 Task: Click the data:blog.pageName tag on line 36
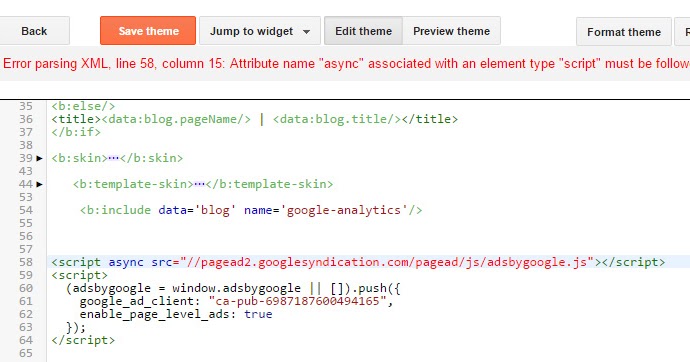(x=176, y=119)
